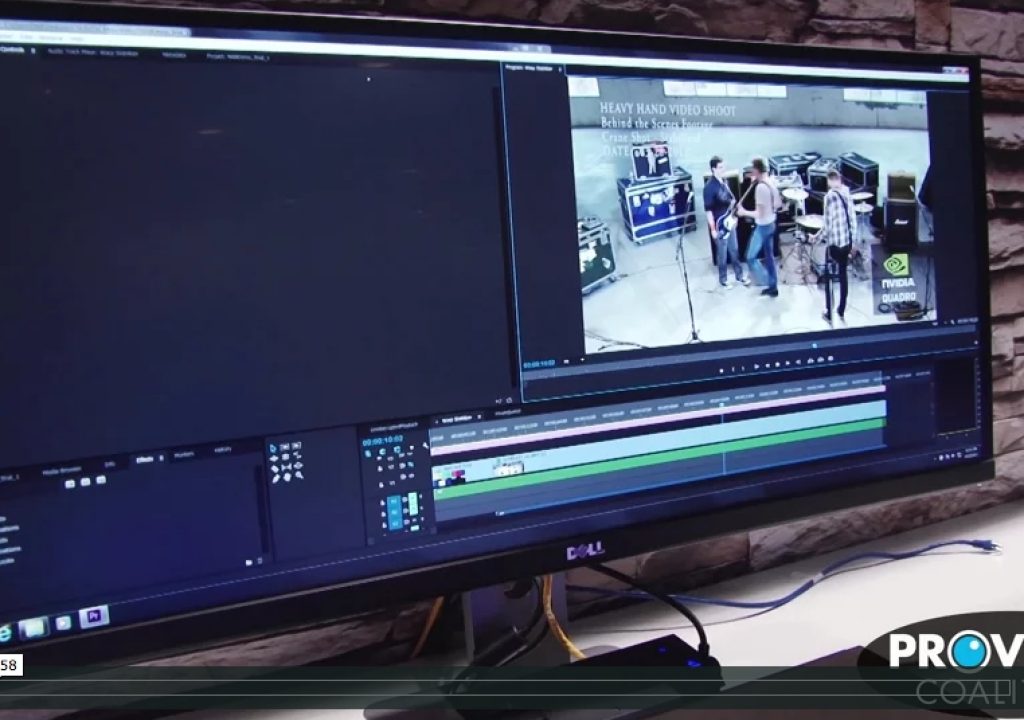Image resolution: width=1024 pixels, height=720 pixels.
Task: Click timeline horizontal zoom scrollbar handle
Action: 502,515
